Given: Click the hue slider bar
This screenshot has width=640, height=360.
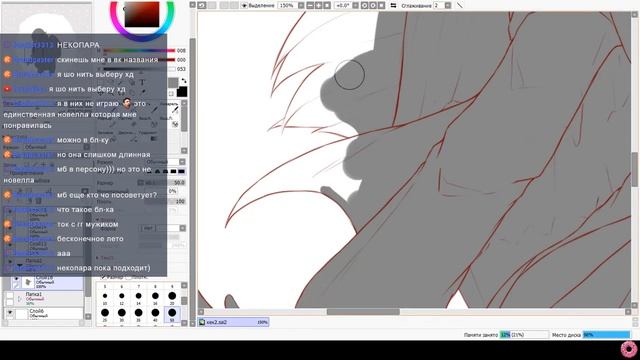Looking at the screenshot, I should coord(139,51).
